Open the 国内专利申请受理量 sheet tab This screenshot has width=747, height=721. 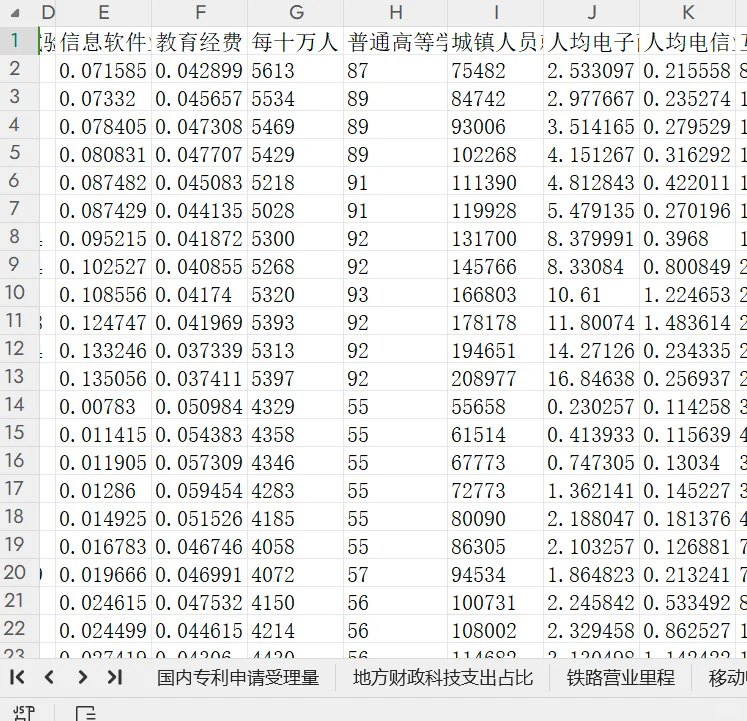click(x=238, y=677)
